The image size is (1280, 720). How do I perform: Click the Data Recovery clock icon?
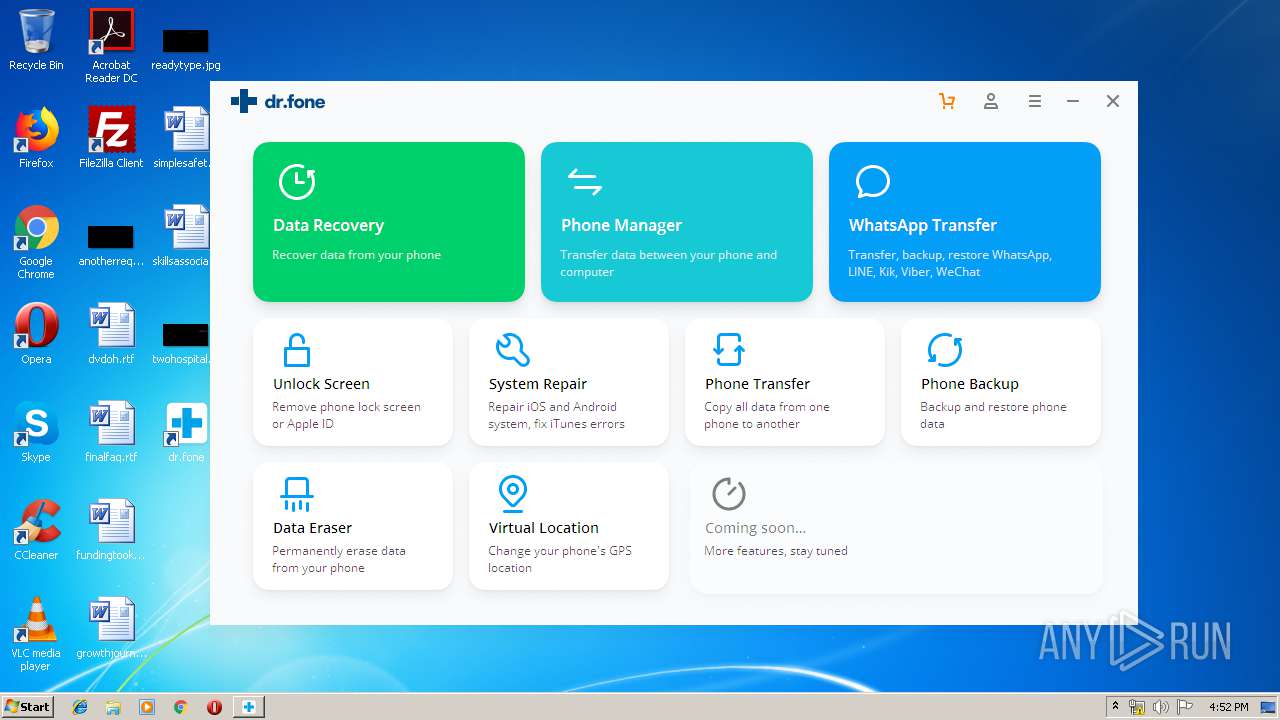[297, 182]
